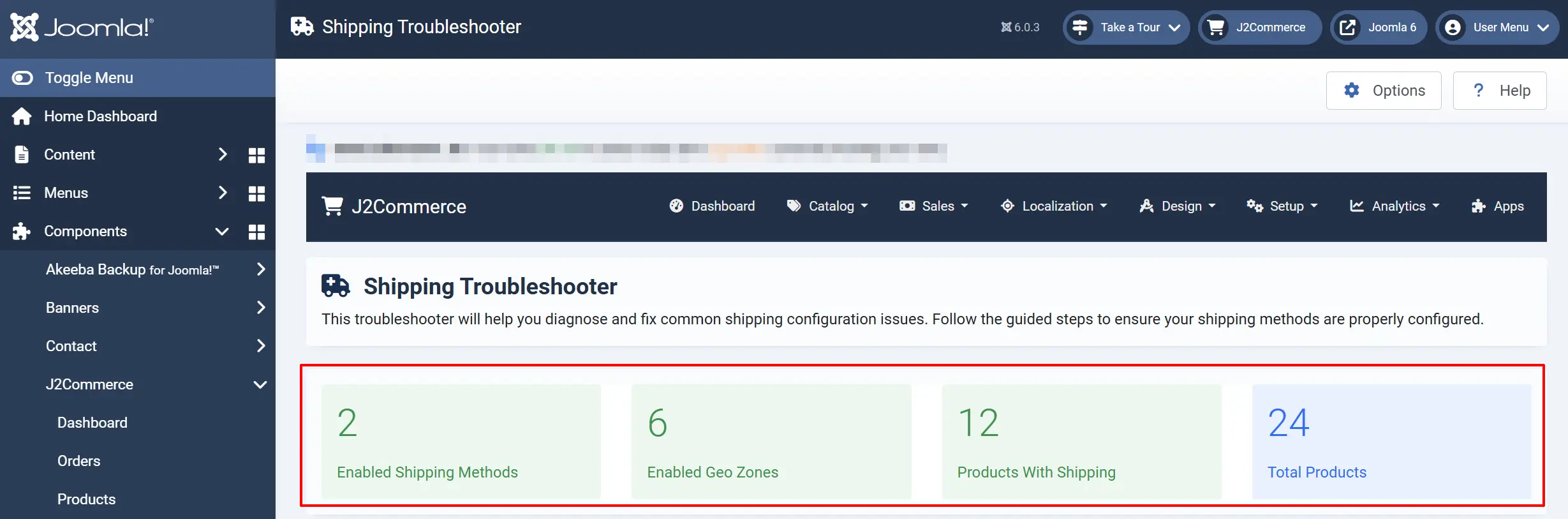Open the Help button
Image resolution: width=1568 pixels, height=519 pixels.
pyautogui.click(x=1500, y=91)
